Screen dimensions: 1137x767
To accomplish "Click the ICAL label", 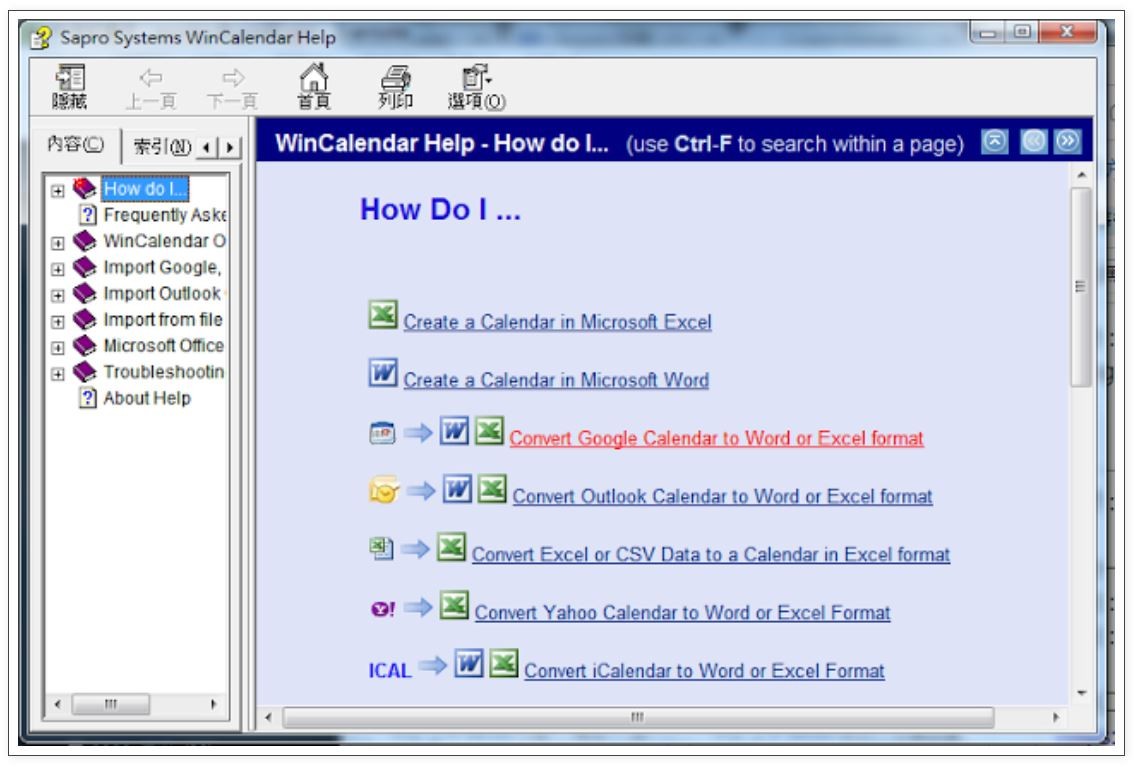I will 390,671.
